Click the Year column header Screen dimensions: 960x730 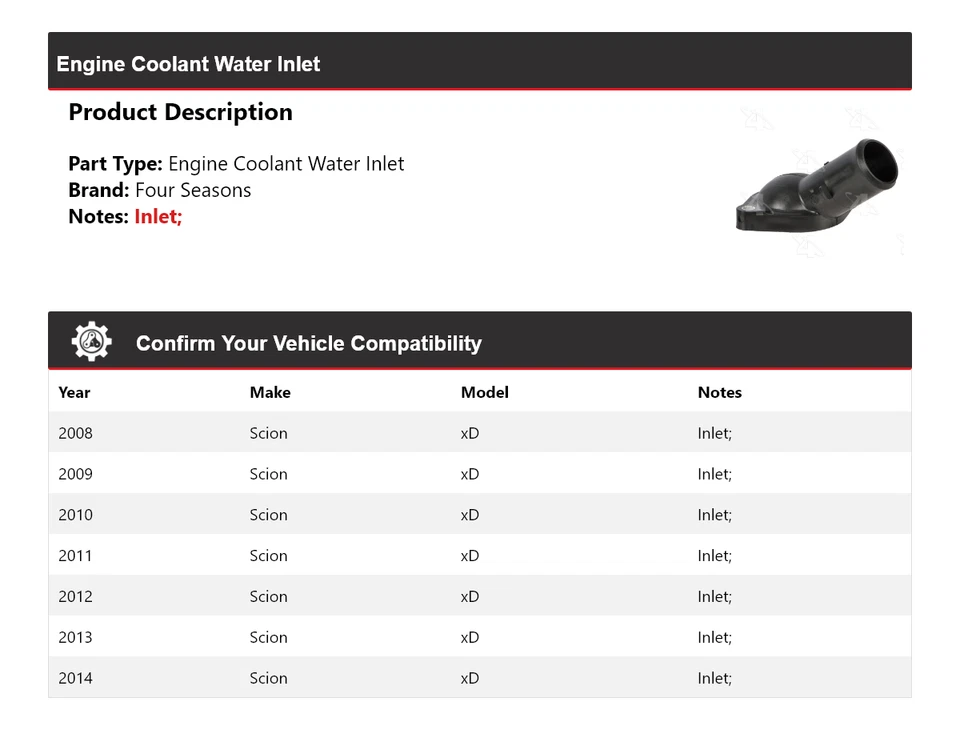(x=74, y=392)
